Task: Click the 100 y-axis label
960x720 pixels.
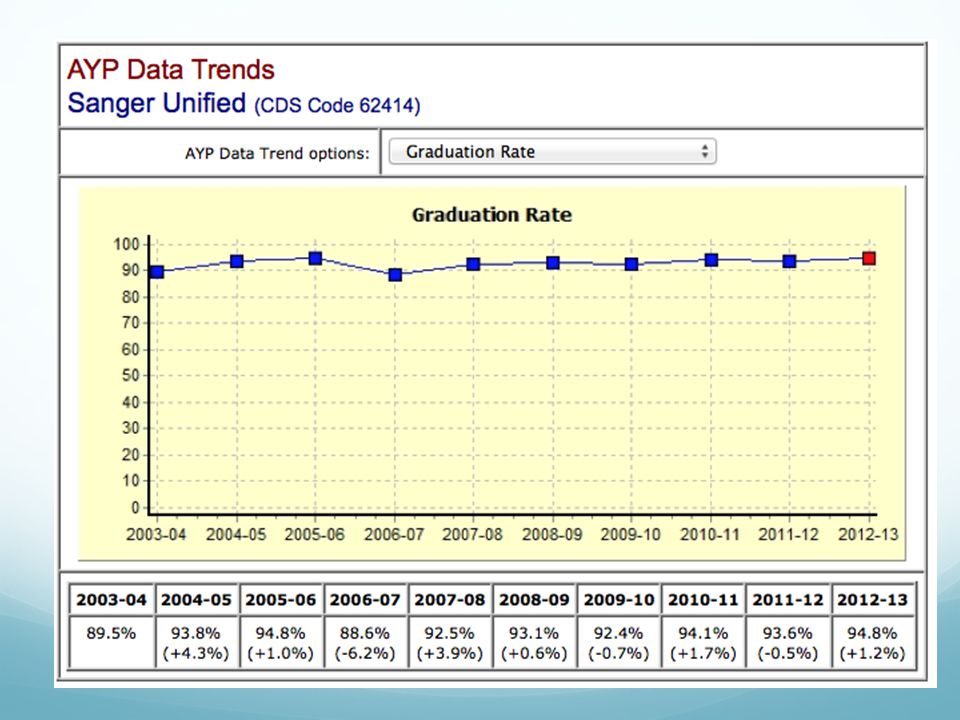Action: pos(127,244)
